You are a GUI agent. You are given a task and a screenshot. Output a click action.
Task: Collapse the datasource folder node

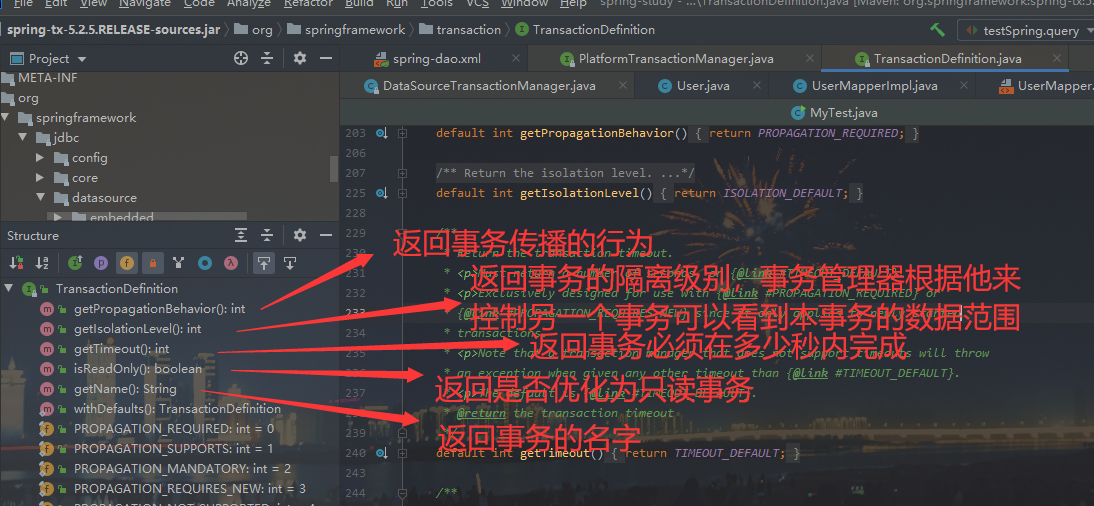point(40,198)
